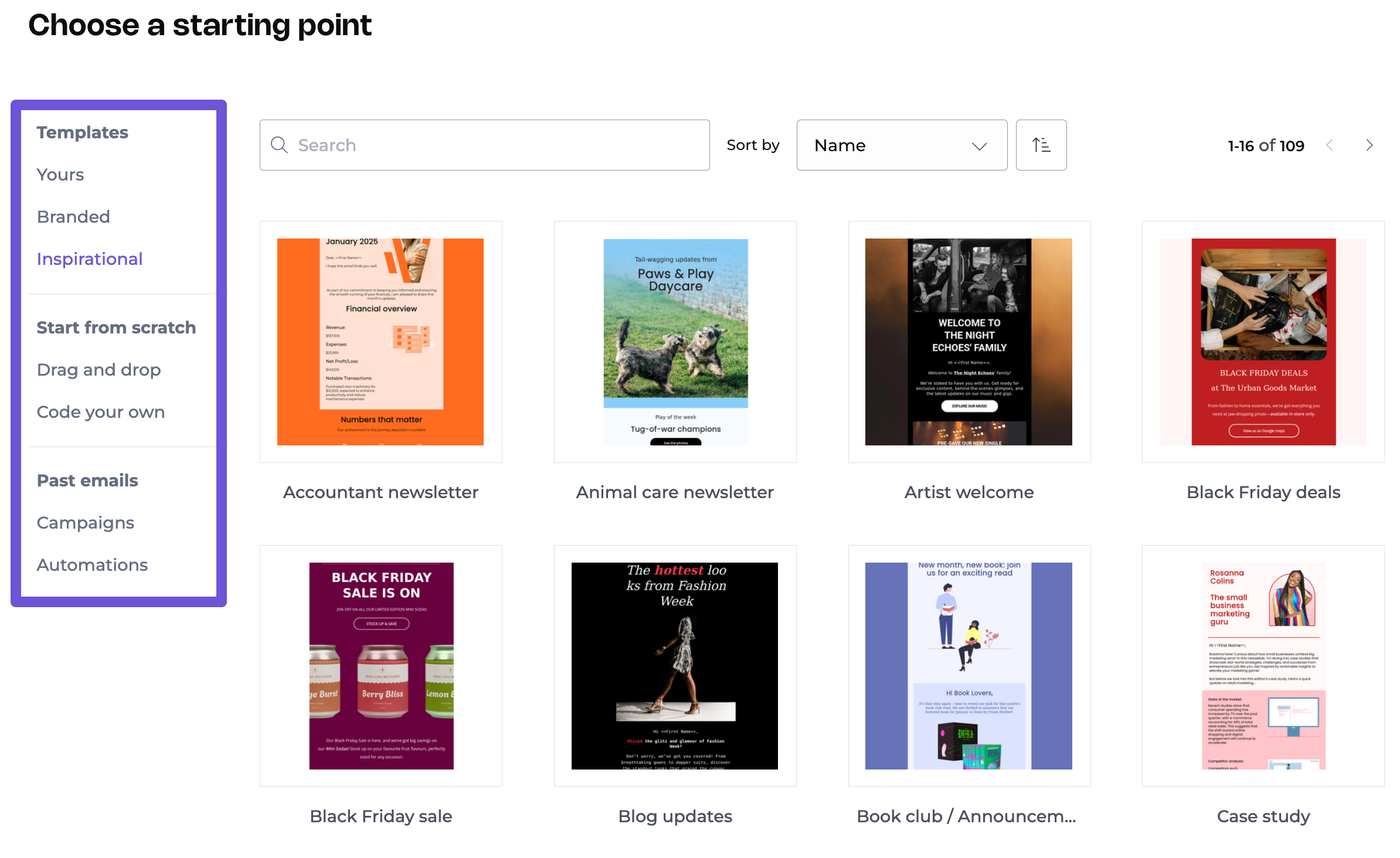Click the Case study template title
Viewport: 1400px width, 858px height.
click(x=1263, y=816)
